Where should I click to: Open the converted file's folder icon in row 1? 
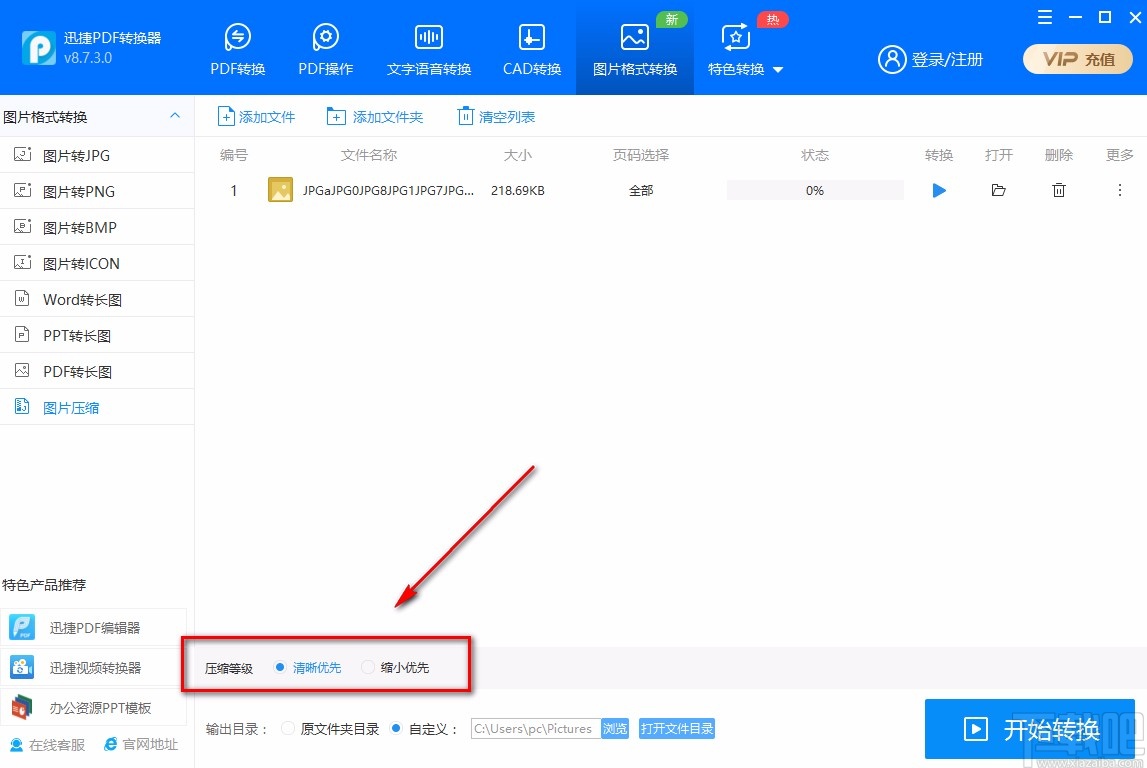click(998, 190)
